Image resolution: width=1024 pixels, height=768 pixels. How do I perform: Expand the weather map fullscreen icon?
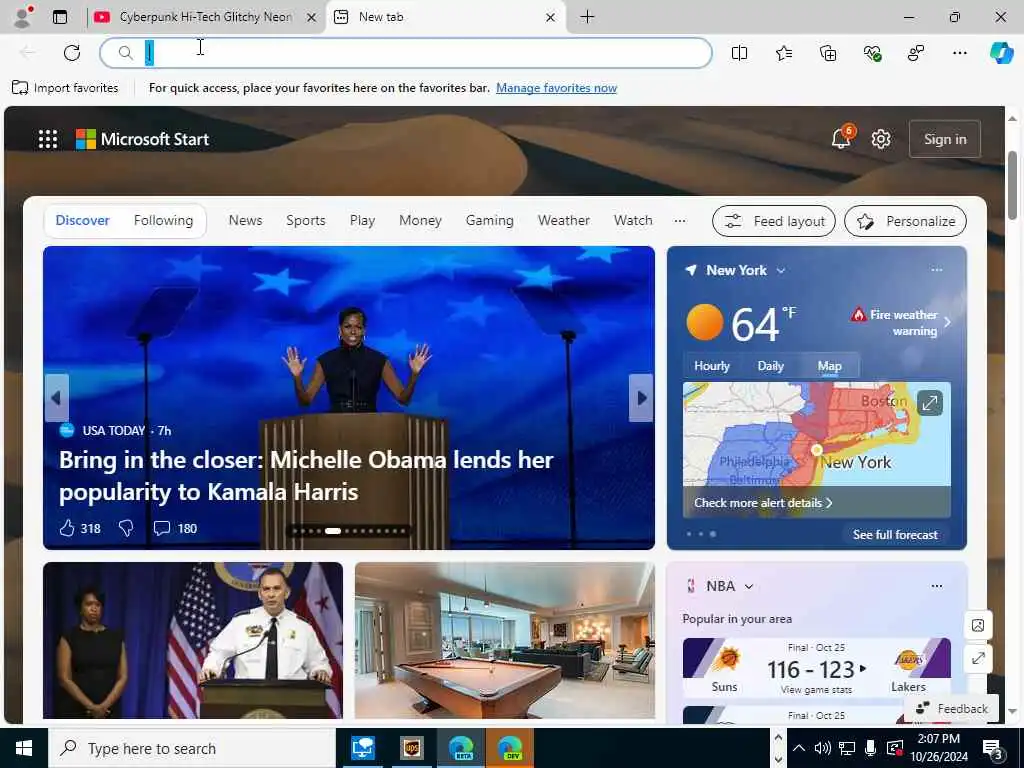click(x=929, y=403)
